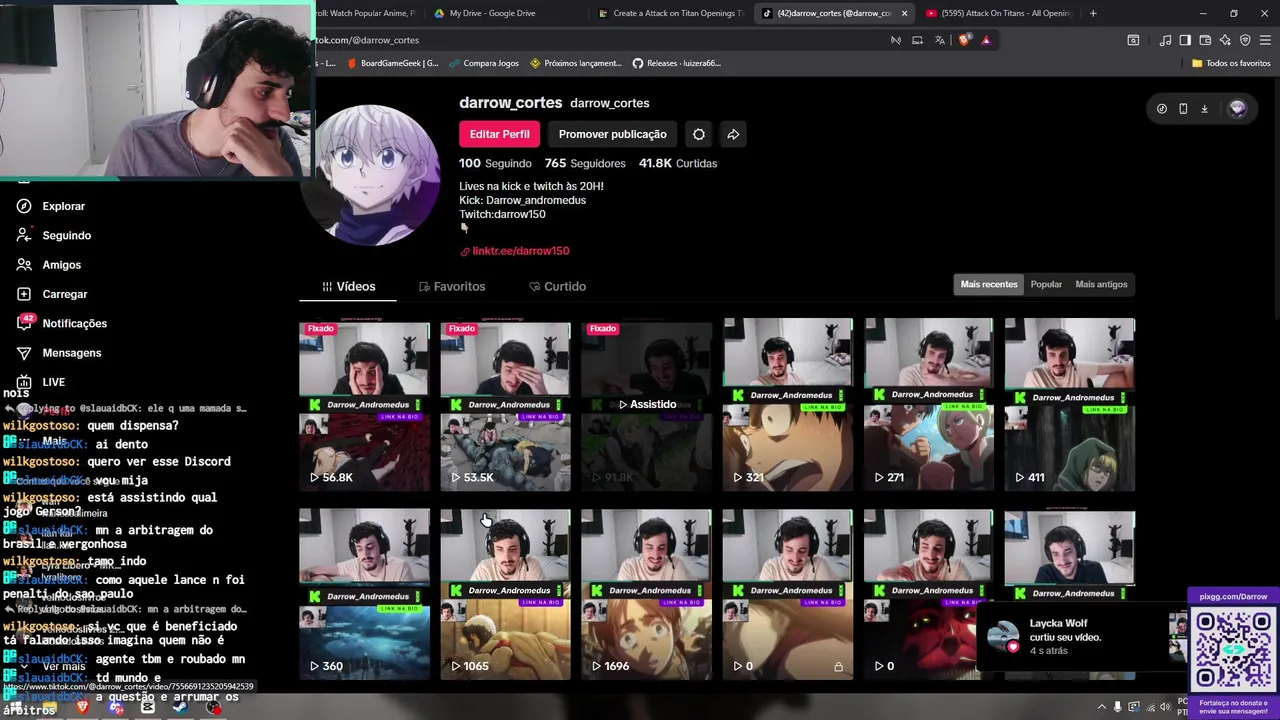Open Laycka Wolf curtiu seu vídeo notification
Image resolution: width=1280 pixels, height=720 pixels.
[x=1080, y=637]
